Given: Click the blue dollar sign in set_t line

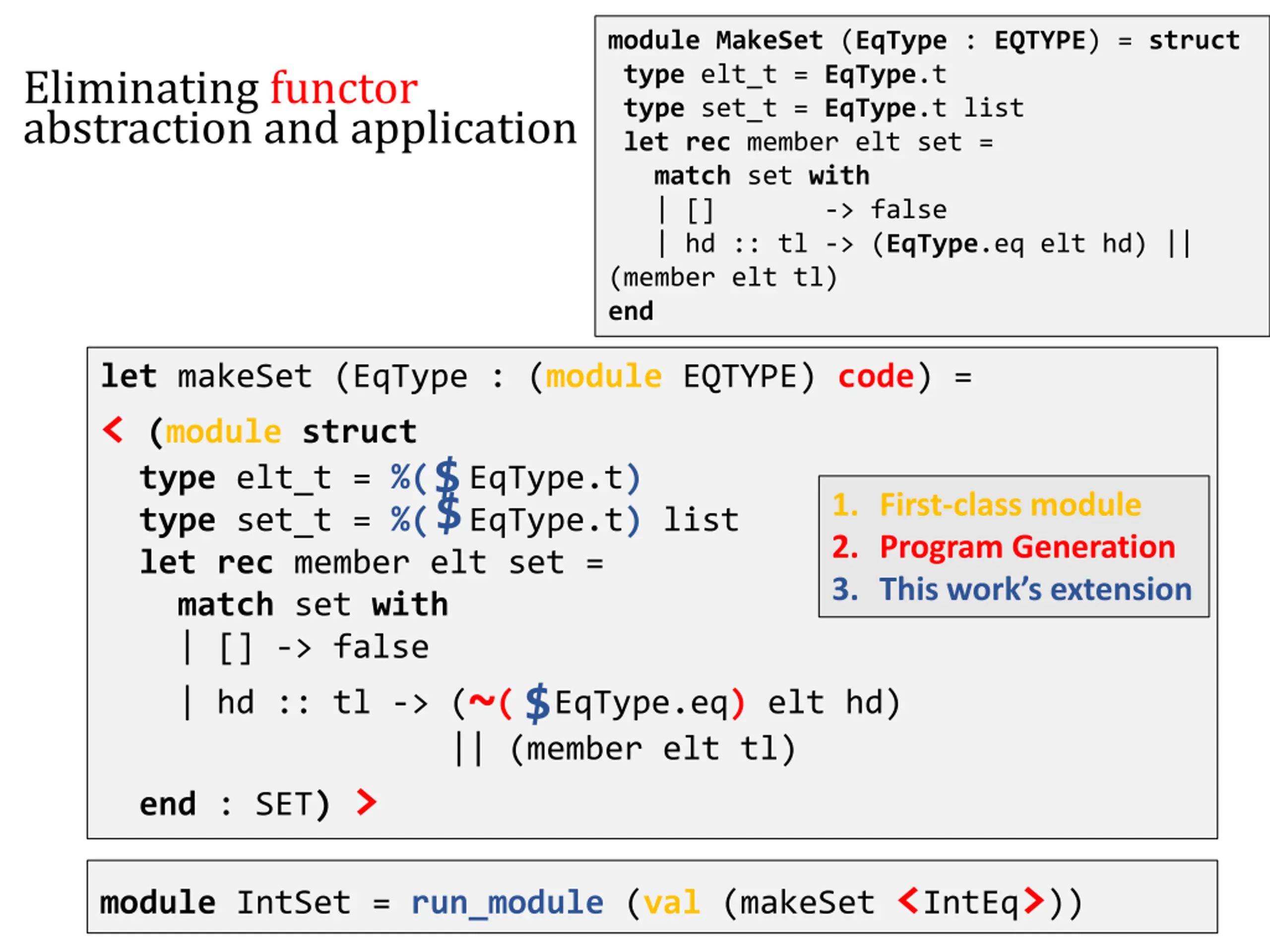Looking at the screenshot, I should (448, 514).
